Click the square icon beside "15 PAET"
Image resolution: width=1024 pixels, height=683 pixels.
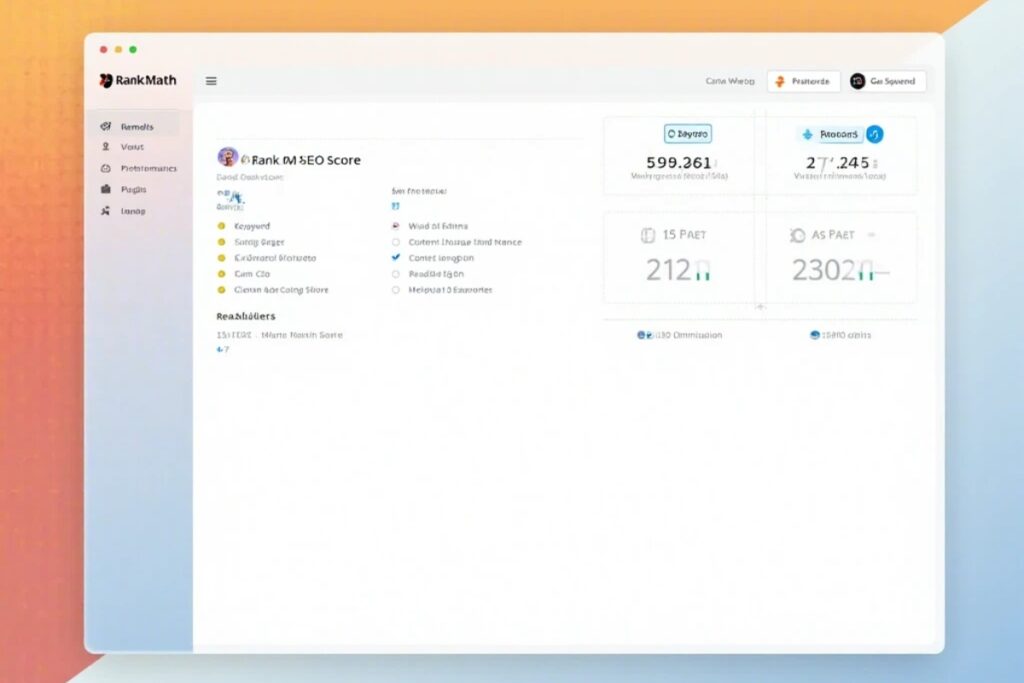click(x=645, y=235)
